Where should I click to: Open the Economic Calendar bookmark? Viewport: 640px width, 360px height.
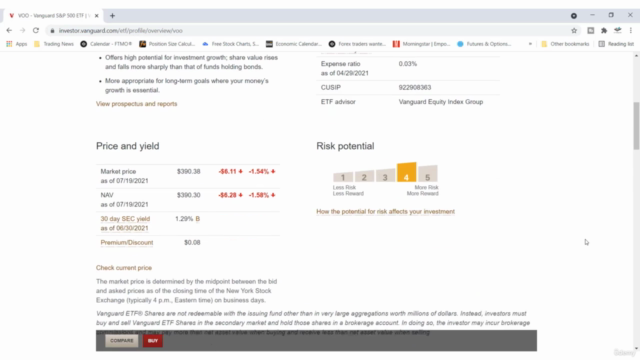tap(294, 44)
